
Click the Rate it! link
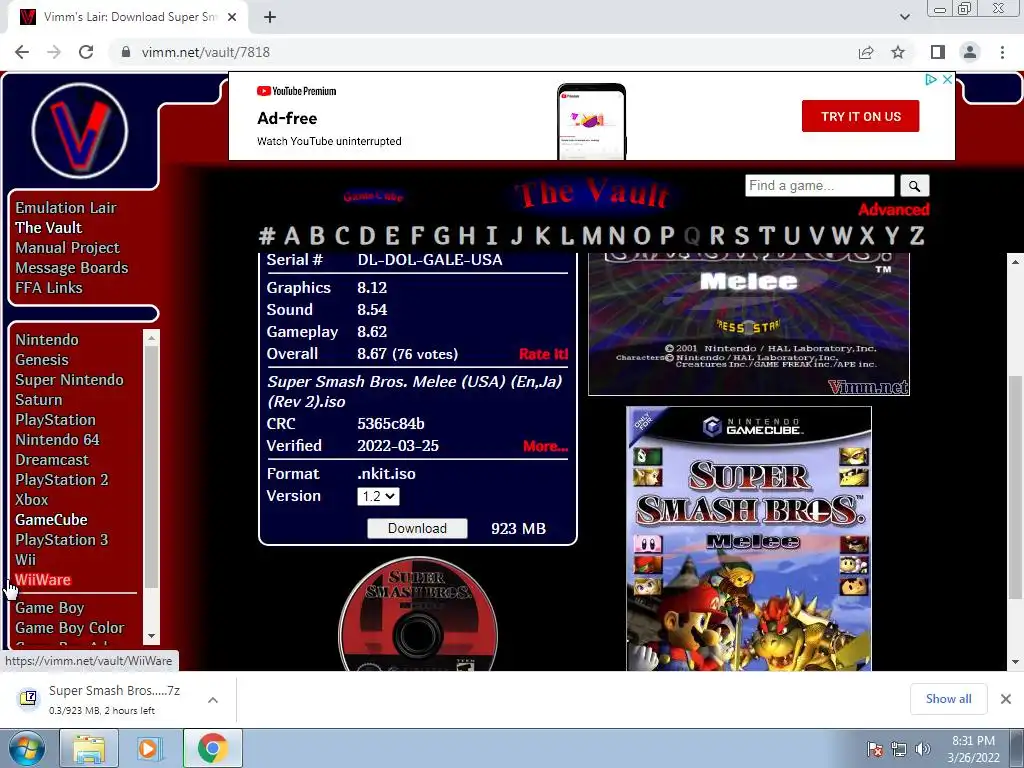click(x=543, y=354)
